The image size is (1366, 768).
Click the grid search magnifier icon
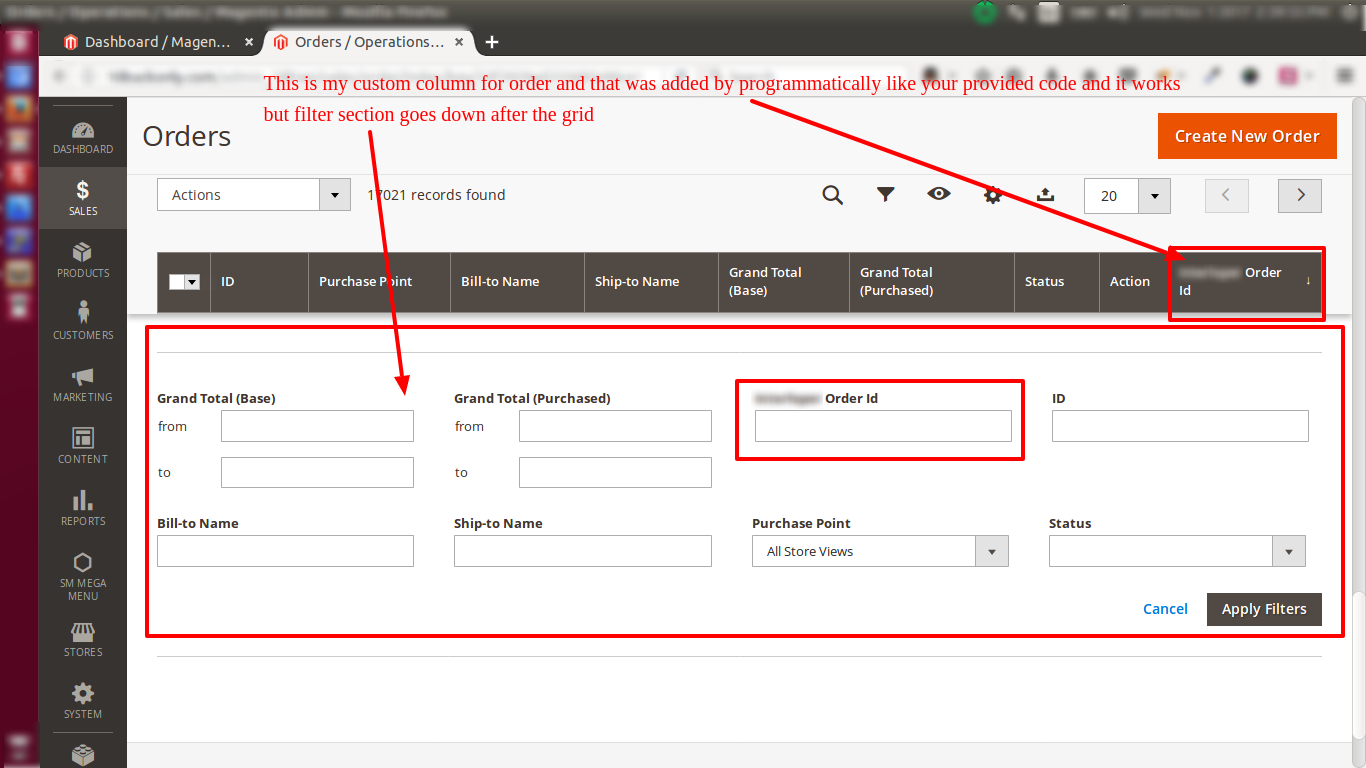coord(833,195)
